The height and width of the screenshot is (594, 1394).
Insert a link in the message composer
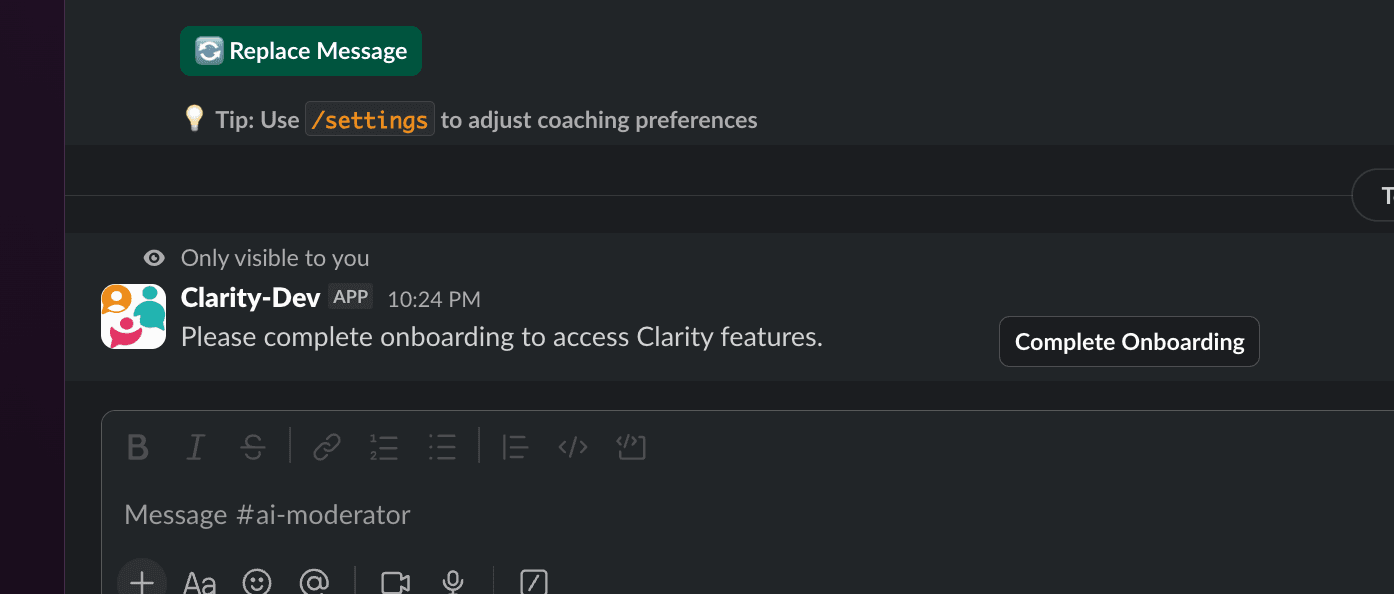tap(326, 447)
